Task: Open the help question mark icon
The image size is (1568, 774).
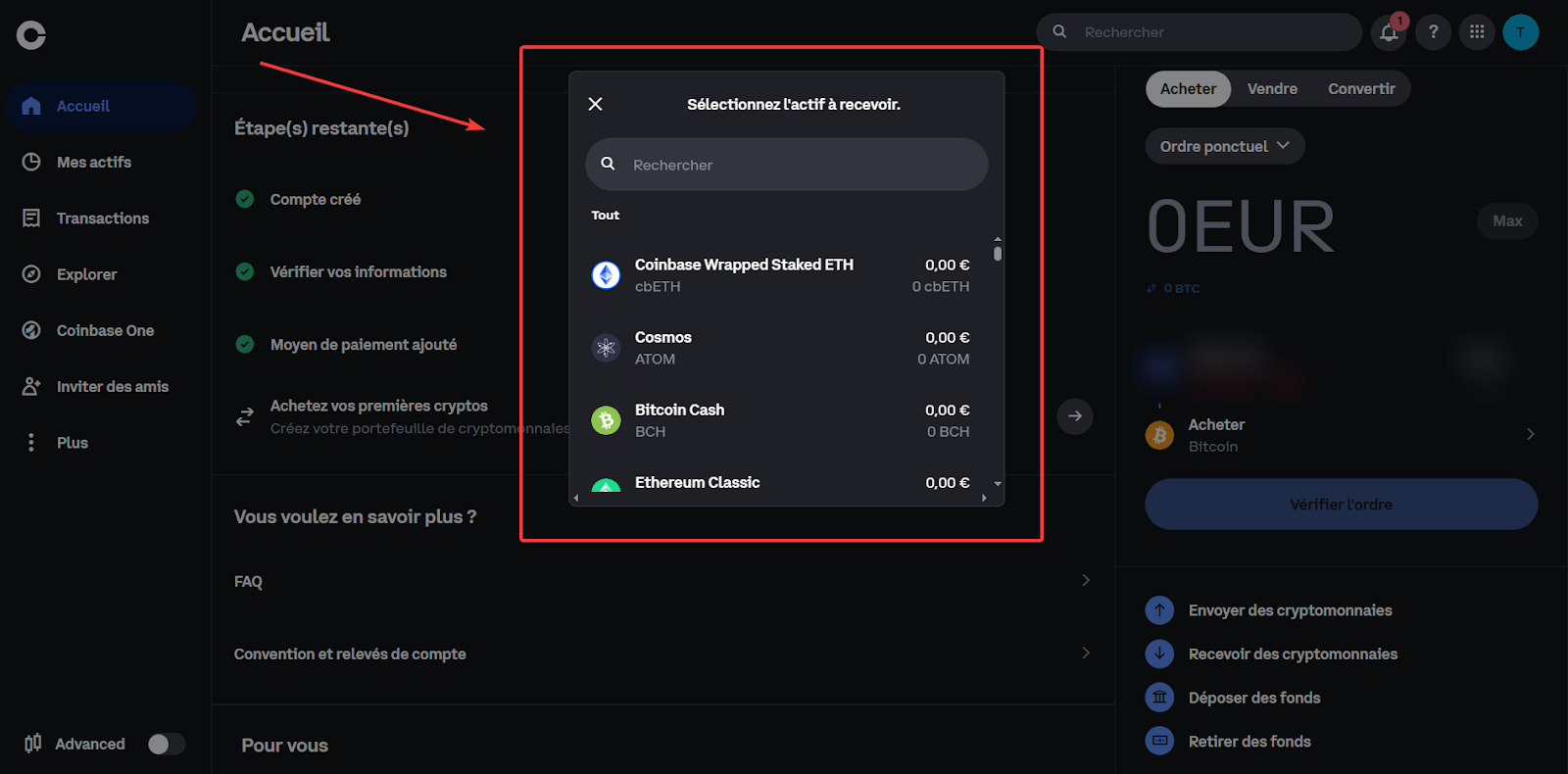Action: click(1433, 32)
